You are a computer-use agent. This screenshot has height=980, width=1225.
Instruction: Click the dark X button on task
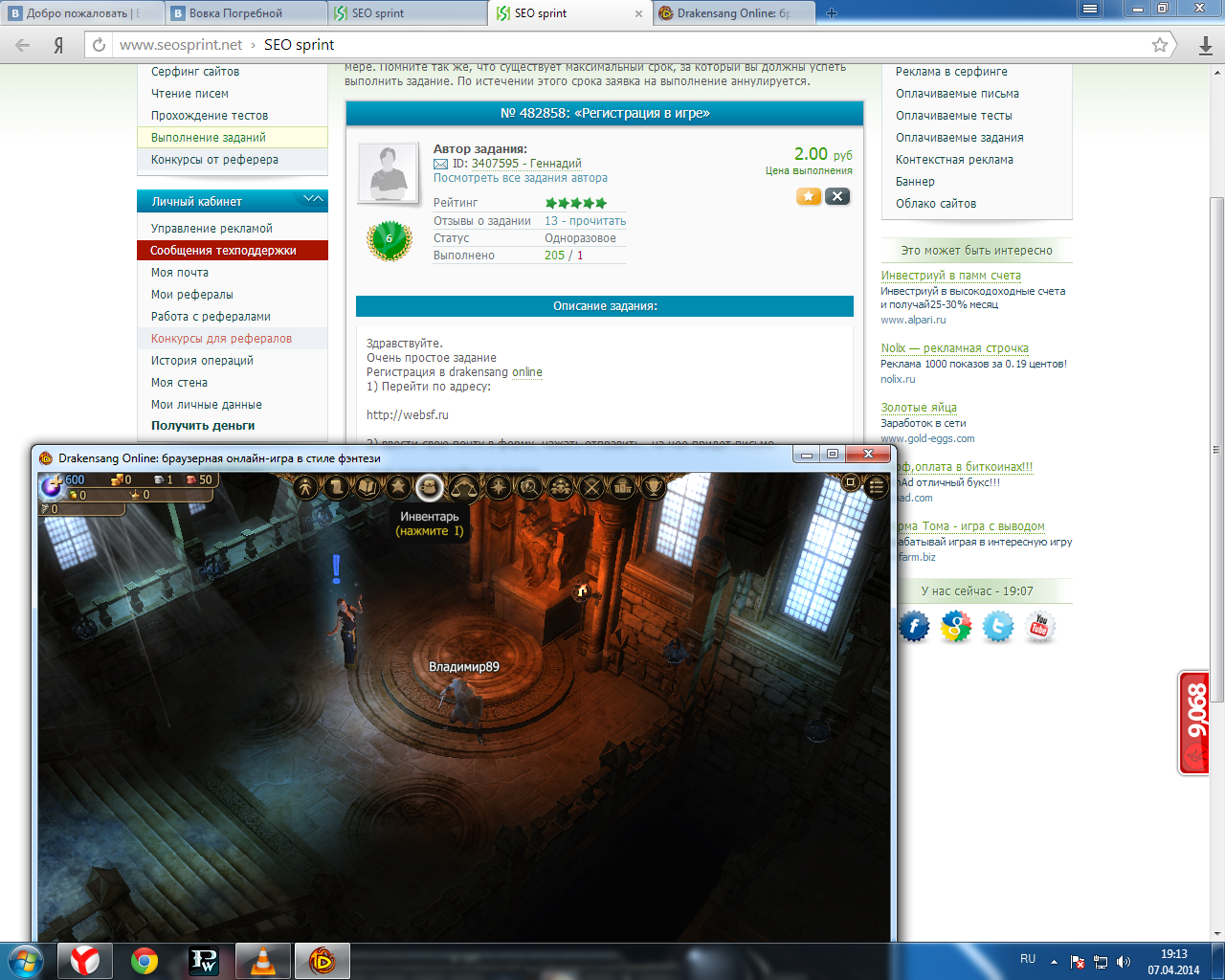837,196
